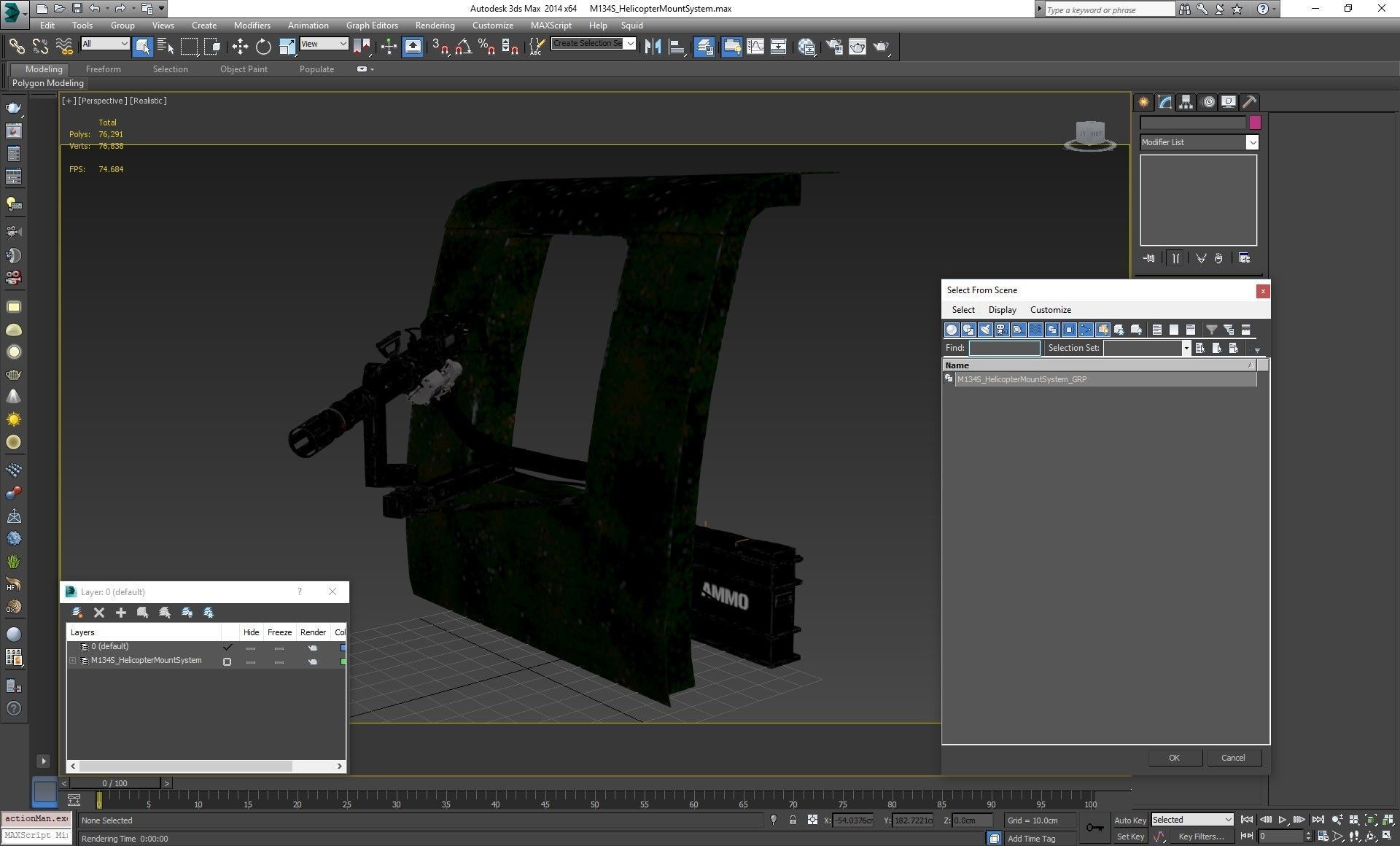This screenshot has width=1400, height=846.
Task: Click Cancel in Select From Scene dialog
Action: tap(1233, 758)
